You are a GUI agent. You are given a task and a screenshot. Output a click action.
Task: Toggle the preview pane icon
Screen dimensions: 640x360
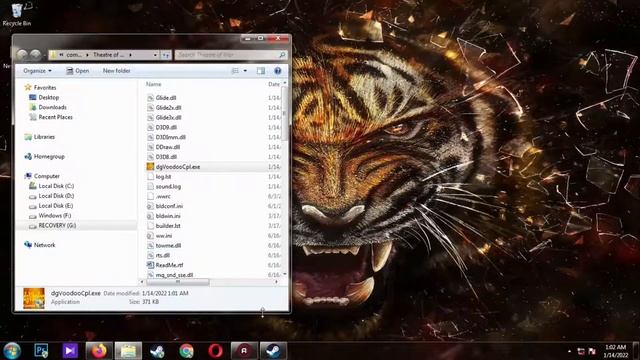(x=260, y=71)
